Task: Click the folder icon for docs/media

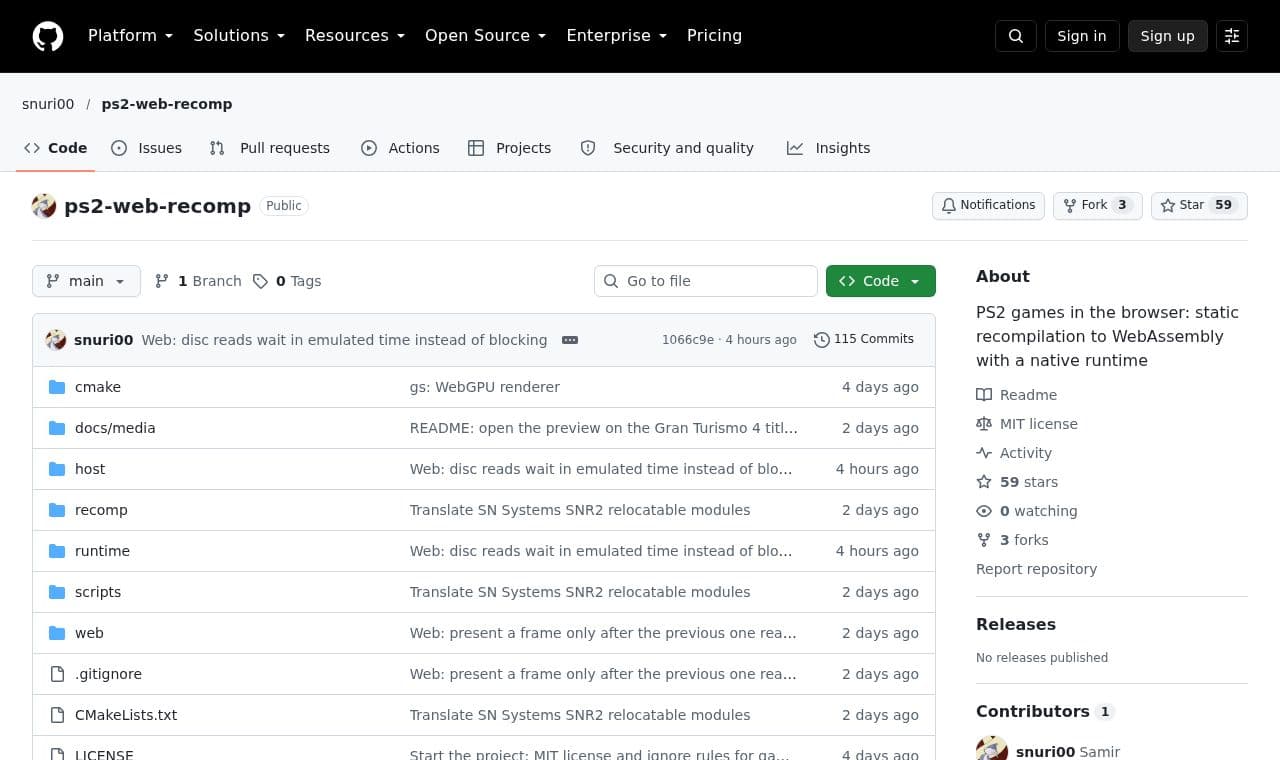Action: click(x=57, y=428)
